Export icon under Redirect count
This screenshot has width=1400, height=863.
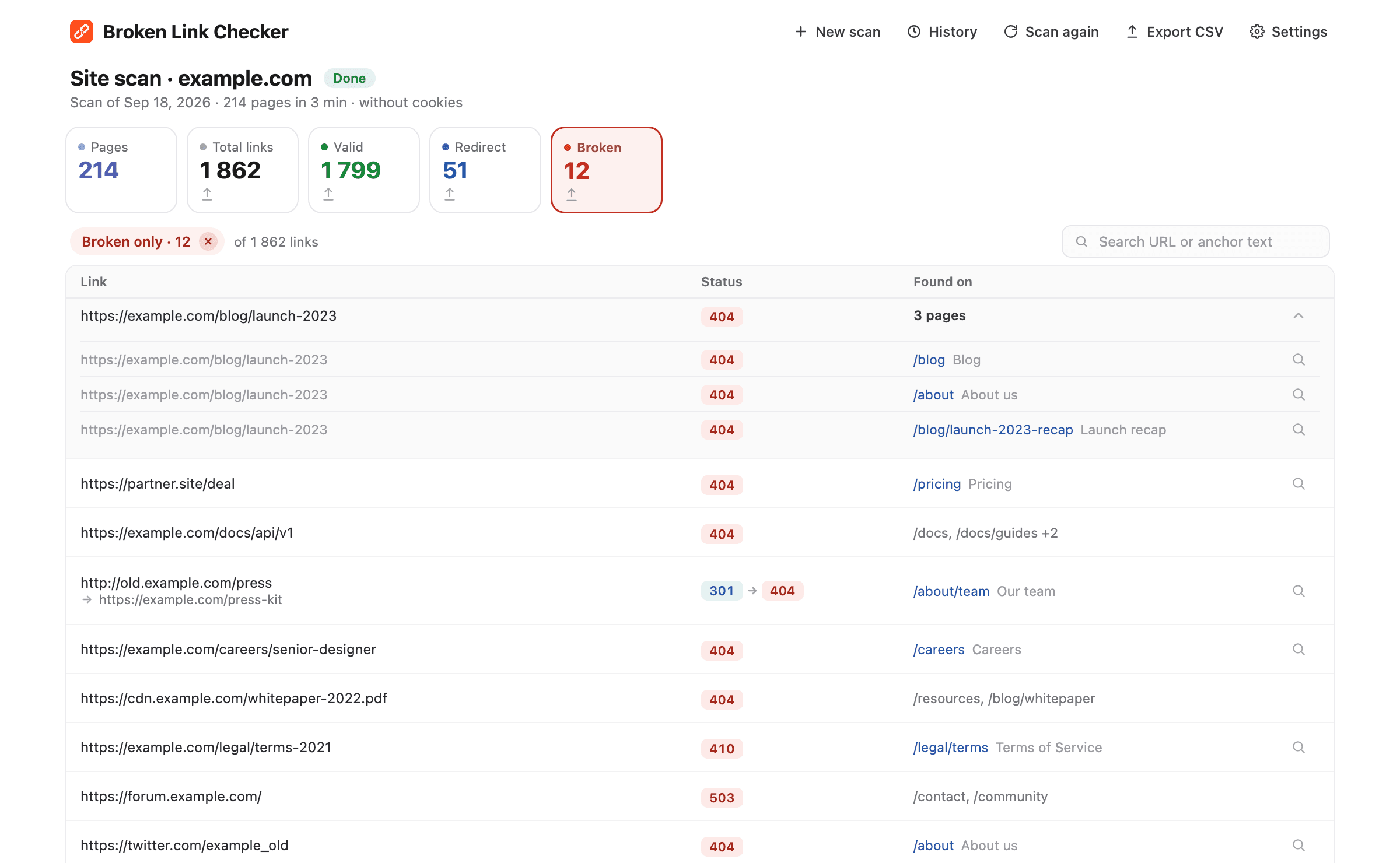point(450,194)
